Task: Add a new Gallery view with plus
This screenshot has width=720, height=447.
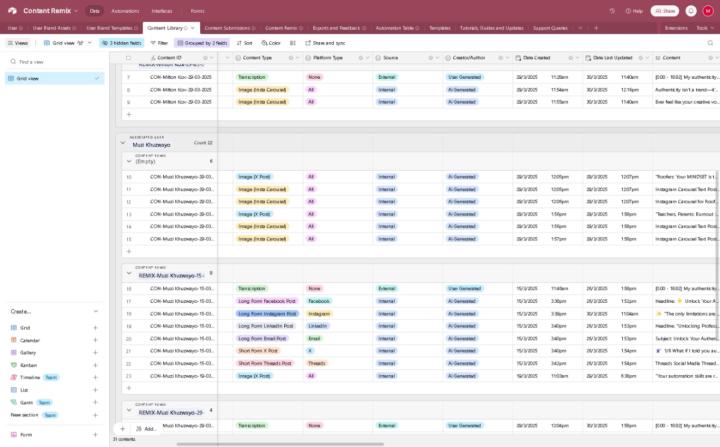Action: tap(96, 353)
